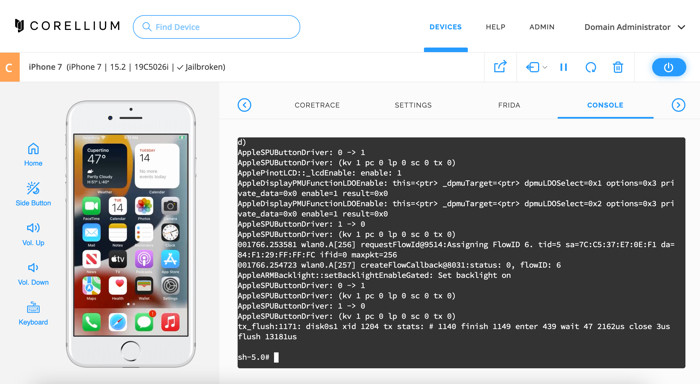Click the iPhone physical home button

(x=130, y=351)
